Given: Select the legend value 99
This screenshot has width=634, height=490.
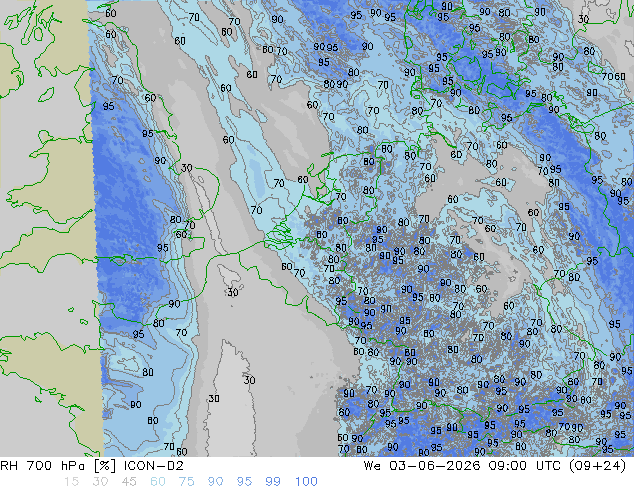Looking at the screenshot, I should (273, 482).
